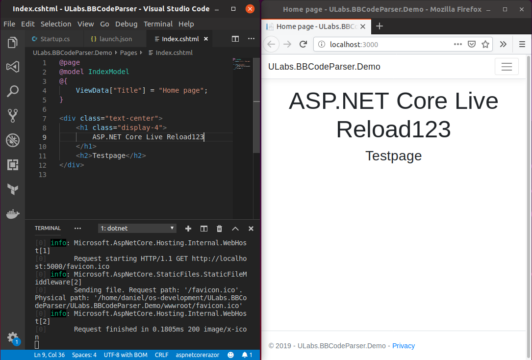The height and width of the screenshot is (360, 532).
Task: Split the terminal panel
Action: [204, 229]
